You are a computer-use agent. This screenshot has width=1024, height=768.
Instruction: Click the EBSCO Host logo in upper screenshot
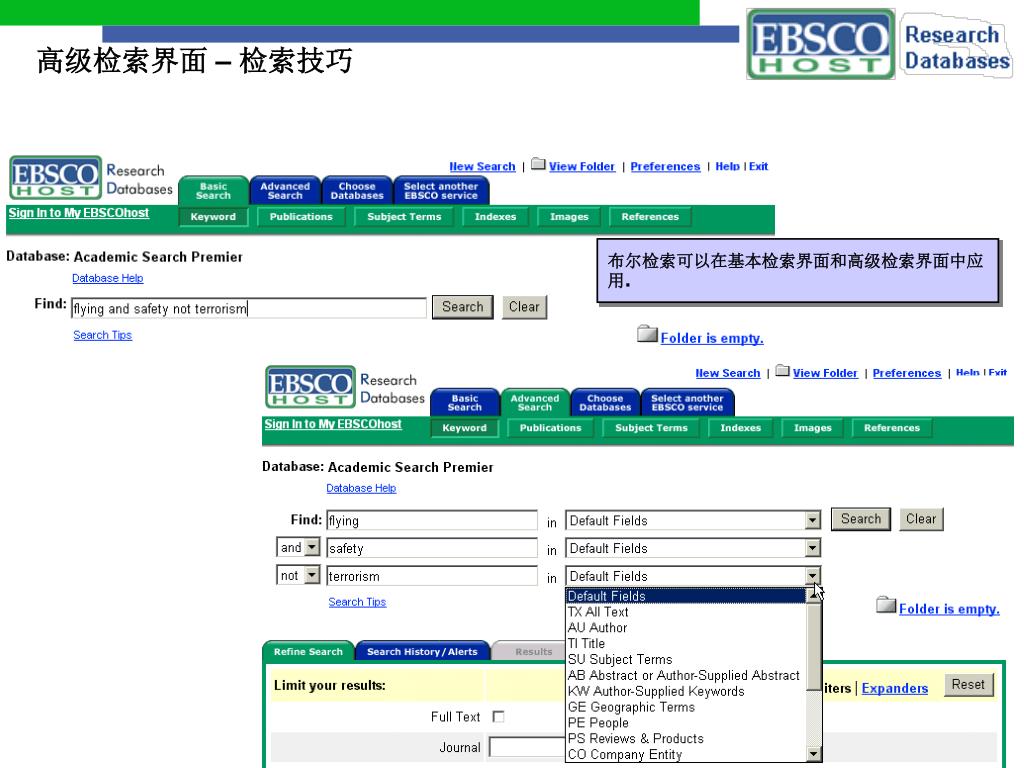(x=56, y=177)
